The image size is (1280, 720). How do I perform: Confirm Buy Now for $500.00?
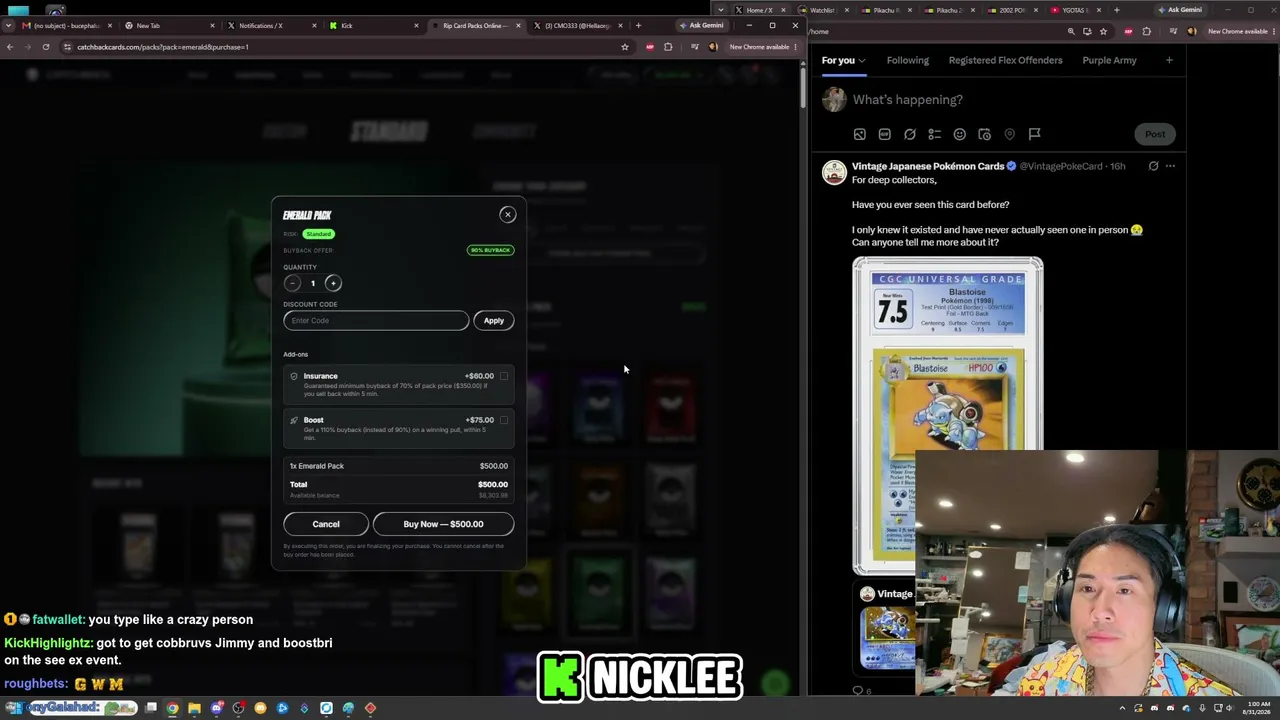443,524
